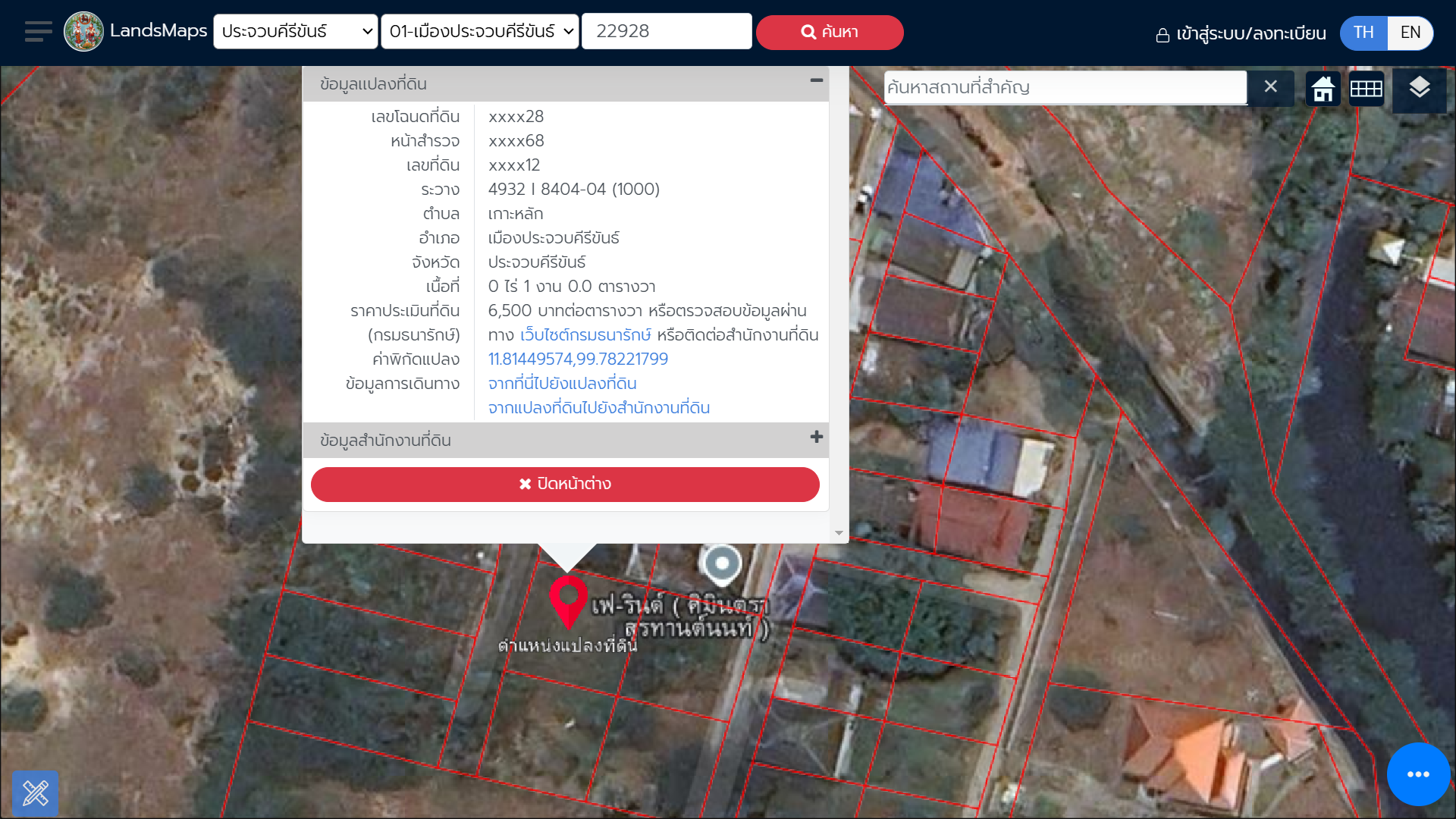Screen dimensions: 1456x819
Task: Open the grid map sheet tool
Action: click(1367, 89)
